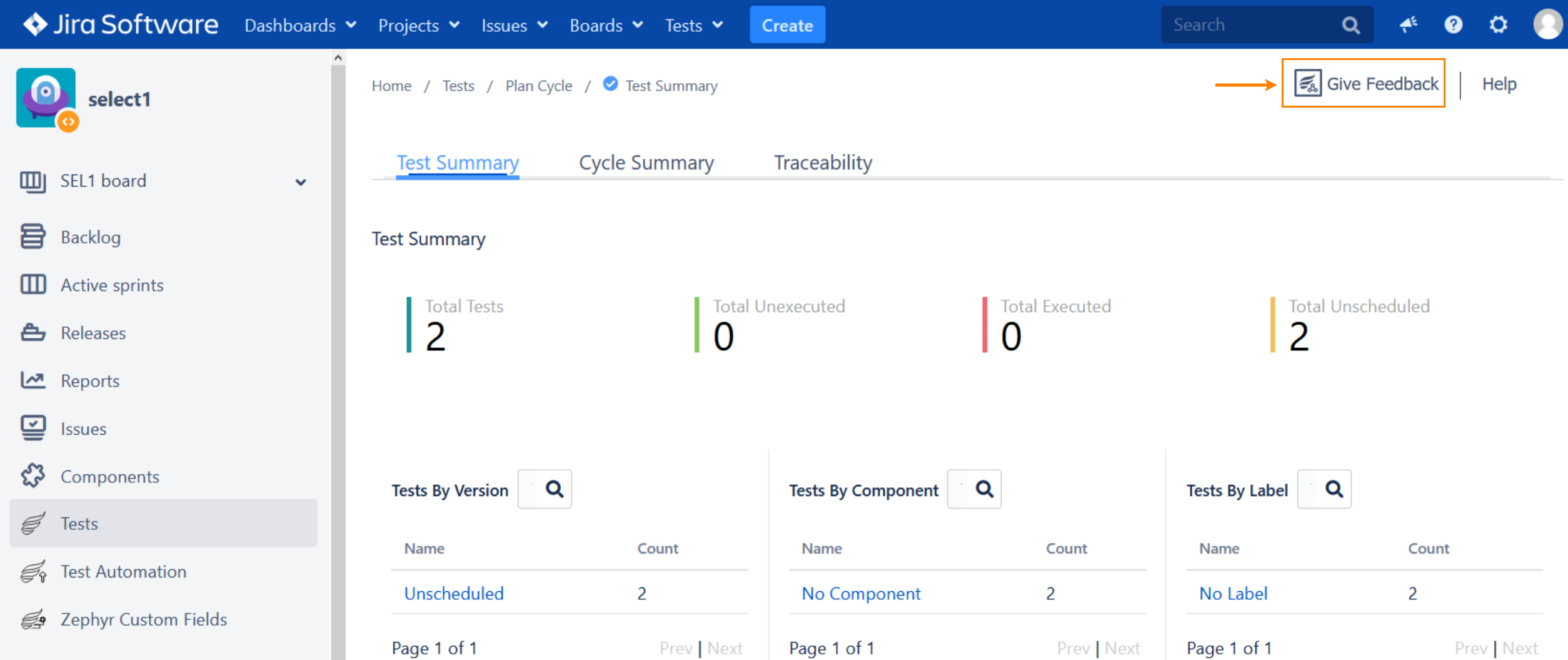Click the Create button

point(787,25)
